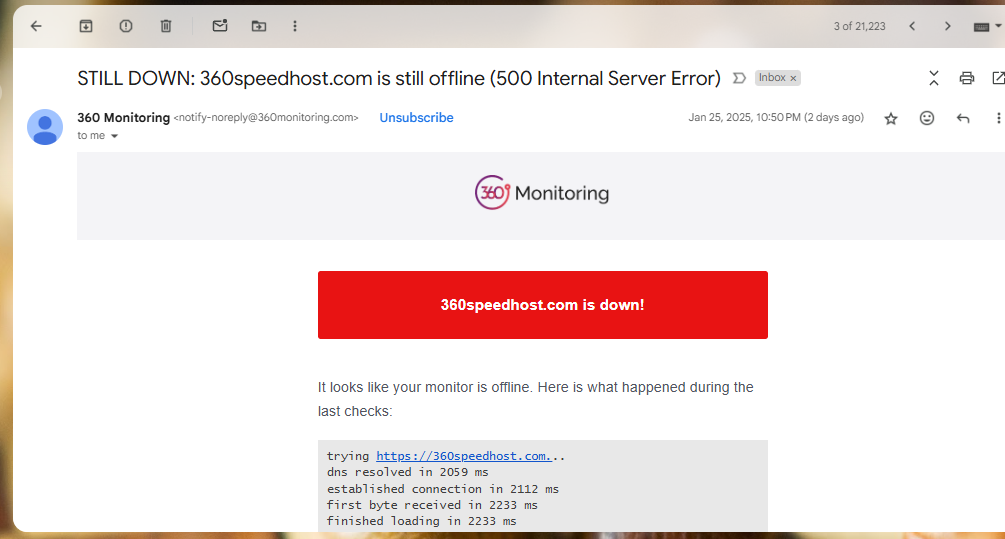Open the toolbar more options menu
This screenshot has height=539, width=1005.
coord(295,26)
